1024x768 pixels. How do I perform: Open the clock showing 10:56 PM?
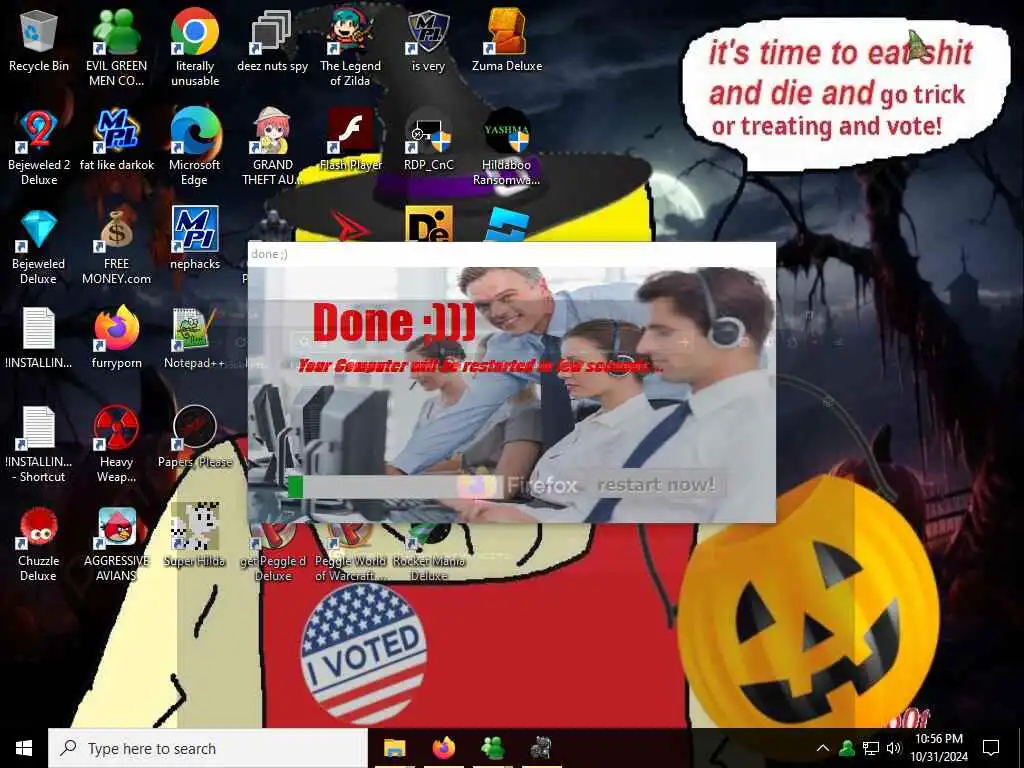(939, 748)
